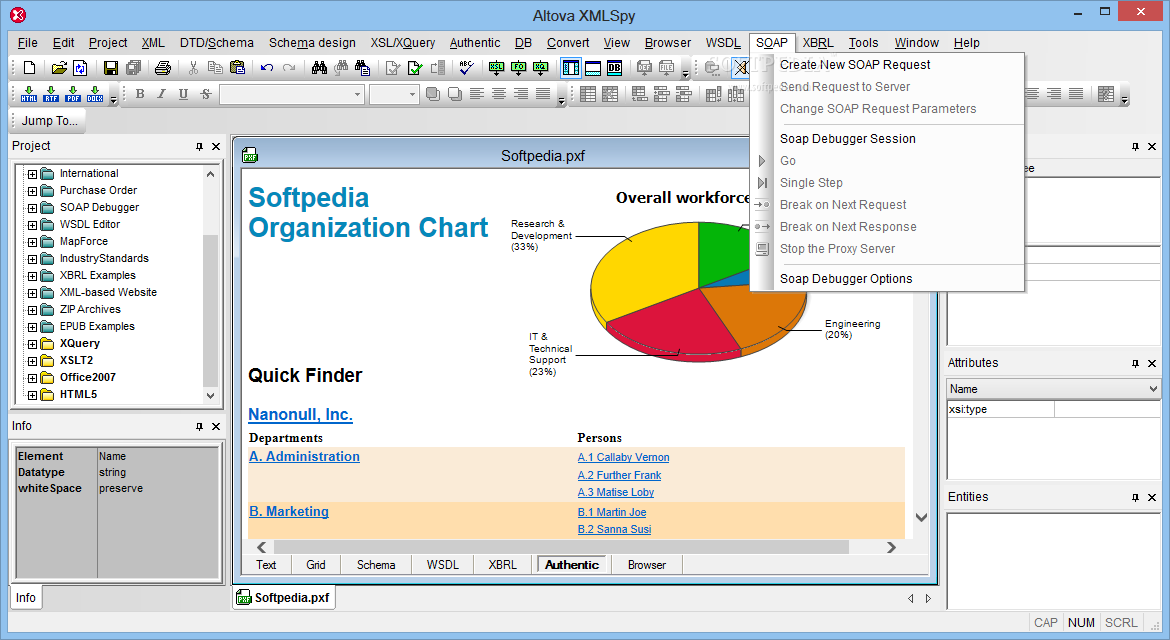Click the Open file folder icon
Screen dimensions: 1170x640
(x=59, y=68)
